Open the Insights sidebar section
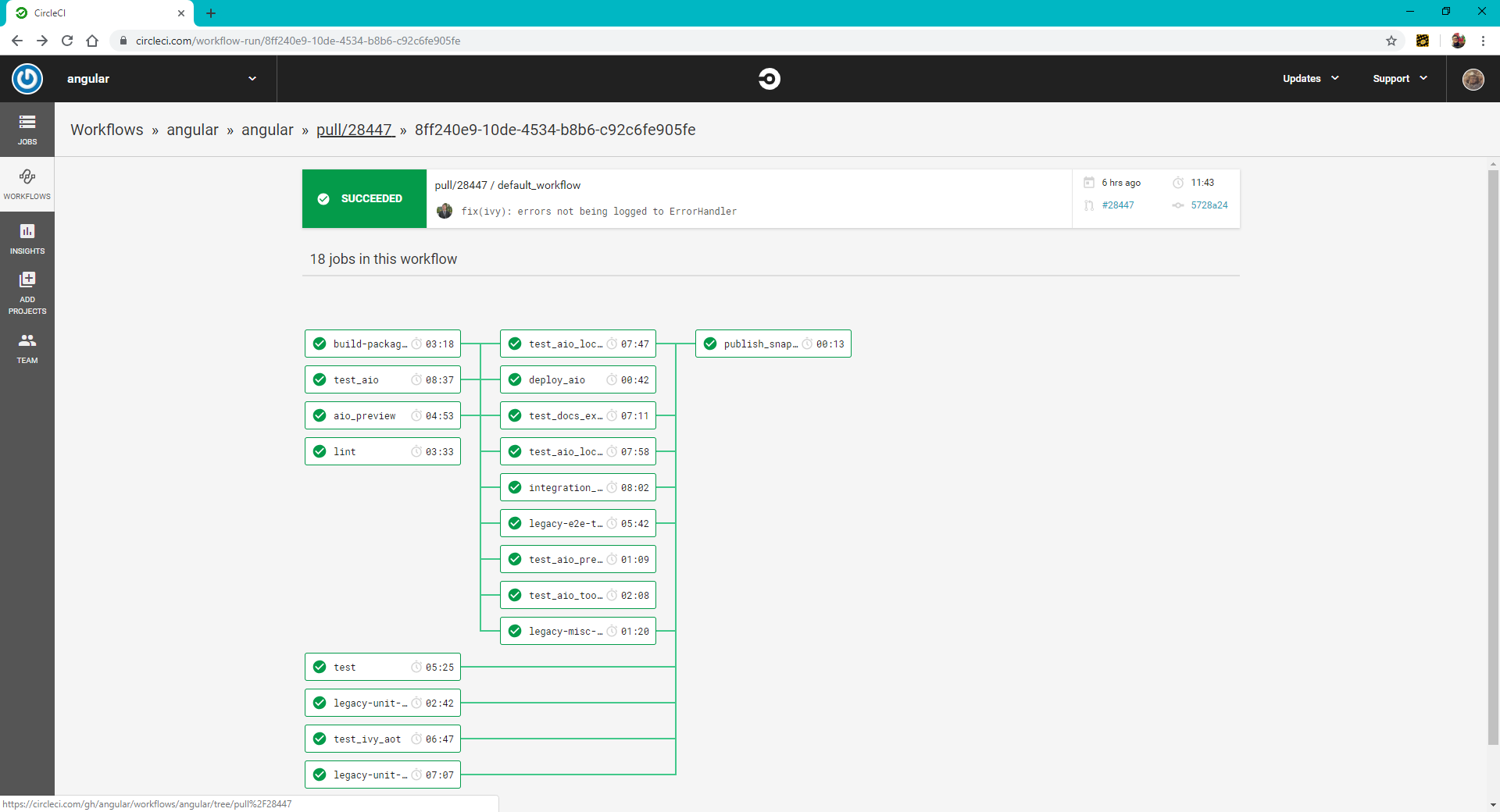 (27, 239)
